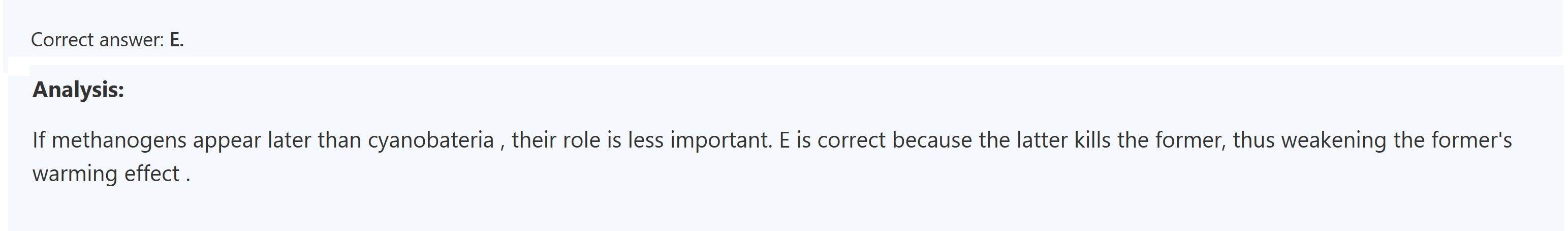This screenshot has width=1568, height=231.
Task: Click the word "correct" in "E is correct"
Action: (x=852, y=140)
